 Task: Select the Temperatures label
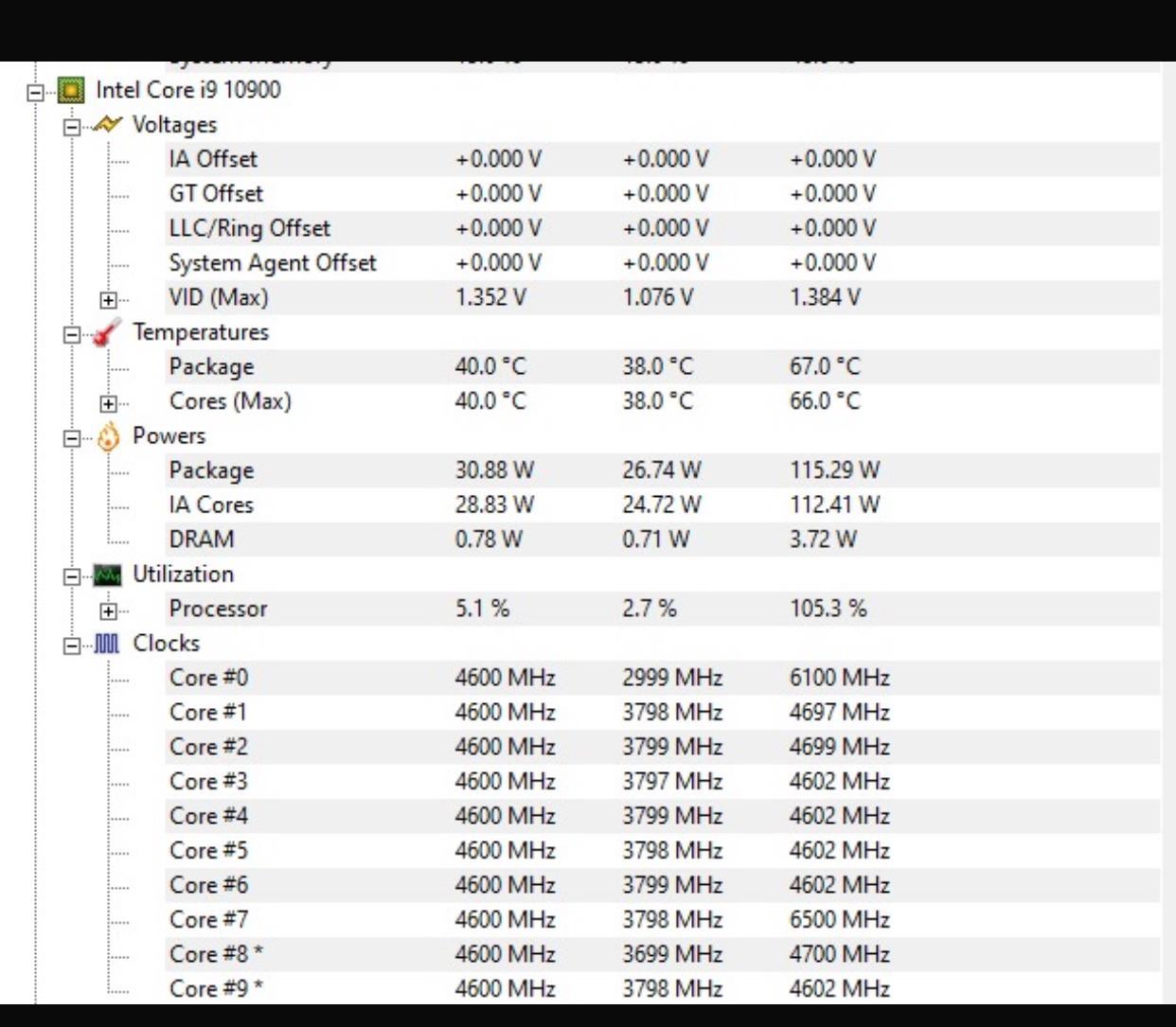click(x=201, y=332)
